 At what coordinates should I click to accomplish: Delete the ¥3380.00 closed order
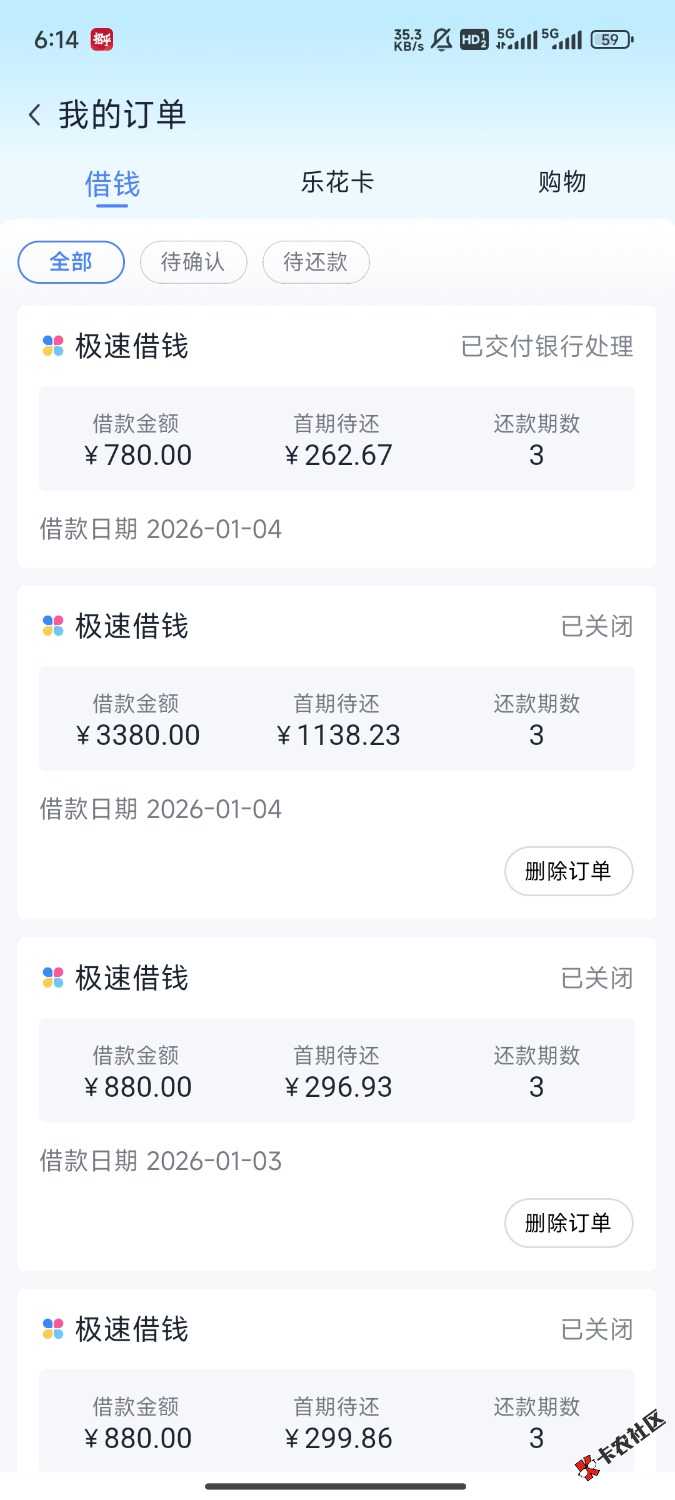pos(568,871)
